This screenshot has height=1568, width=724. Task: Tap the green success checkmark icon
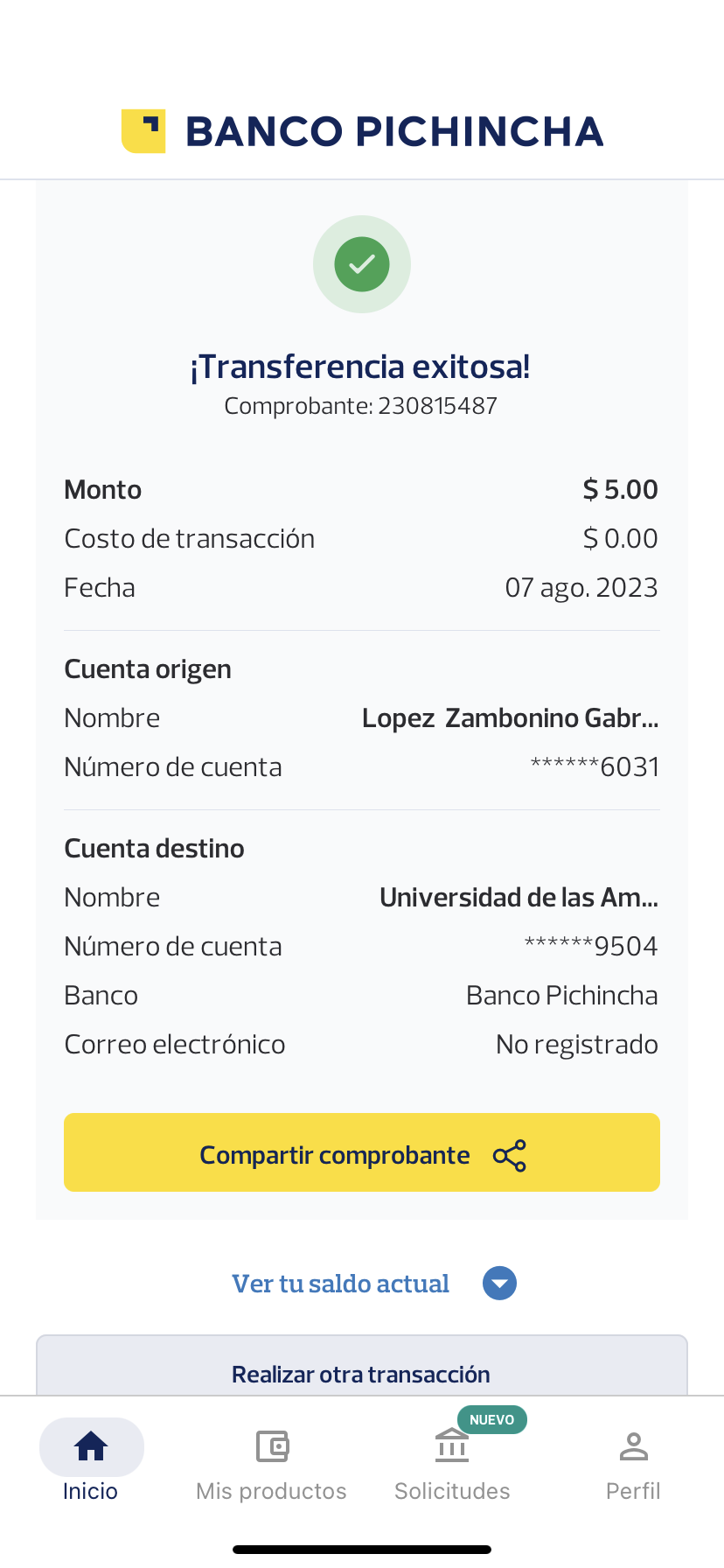coord(362,264)
